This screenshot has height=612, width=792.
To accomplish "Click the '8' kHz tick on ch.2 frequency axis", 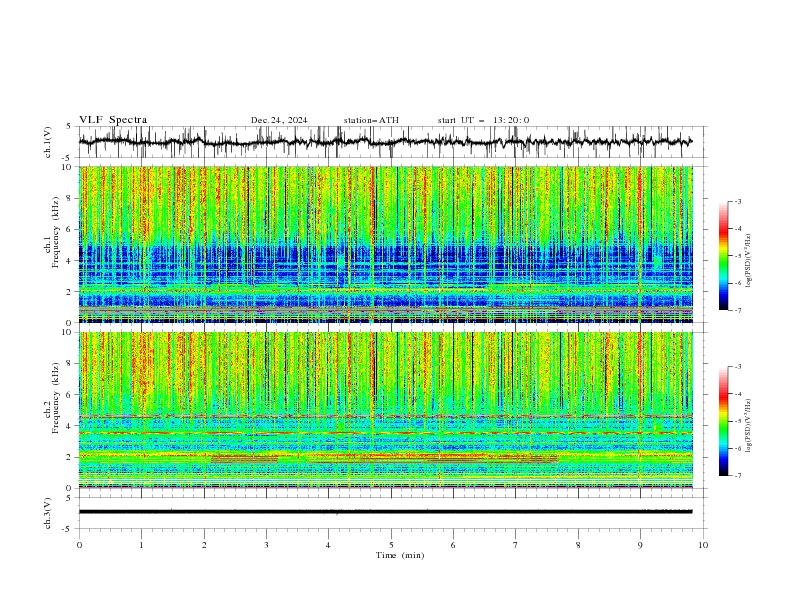I will pyautogui.click(x=71, y=364).
